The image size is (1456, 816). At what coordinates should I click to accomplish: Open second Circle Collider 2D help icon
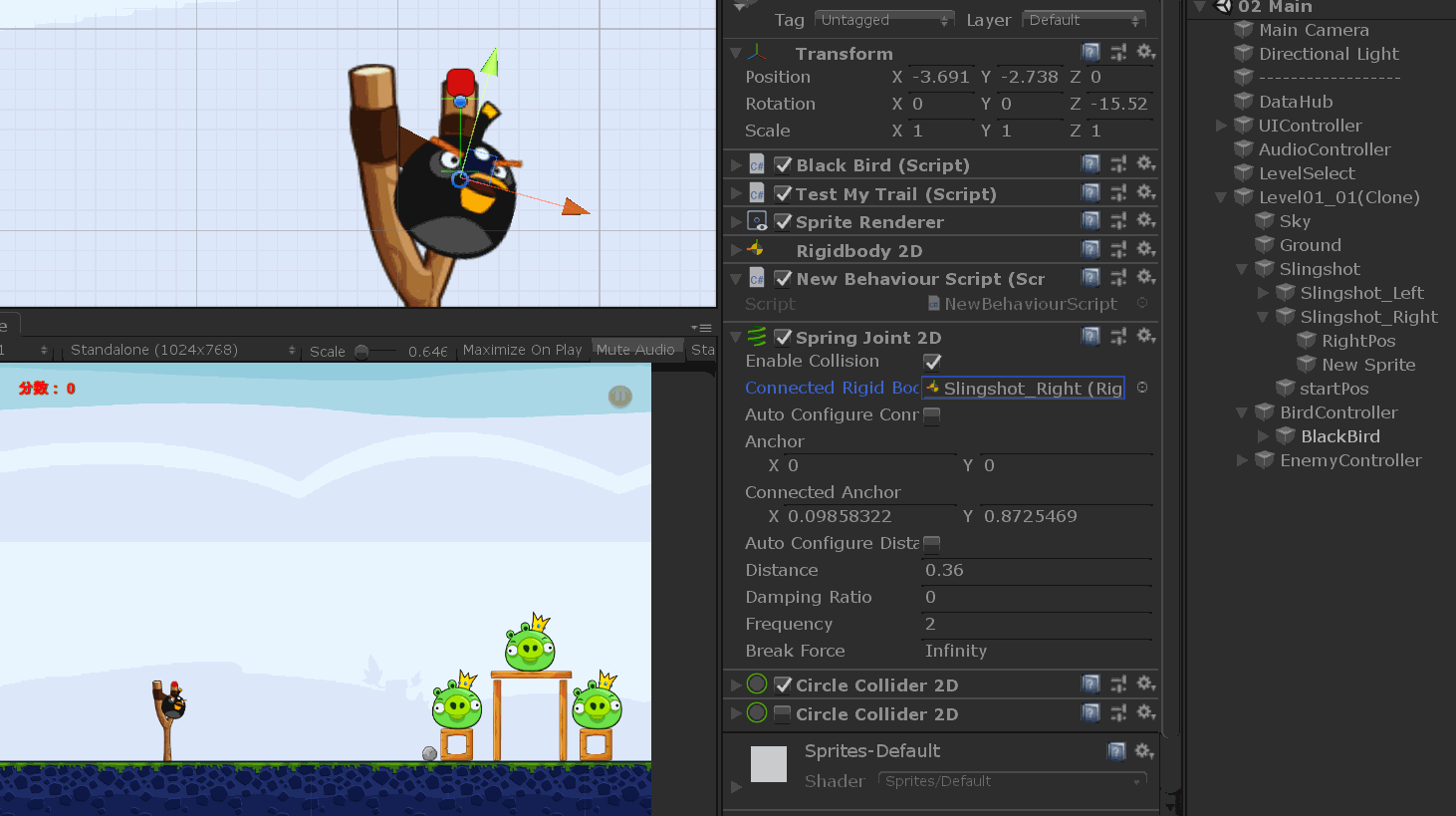pos(1092,712)
